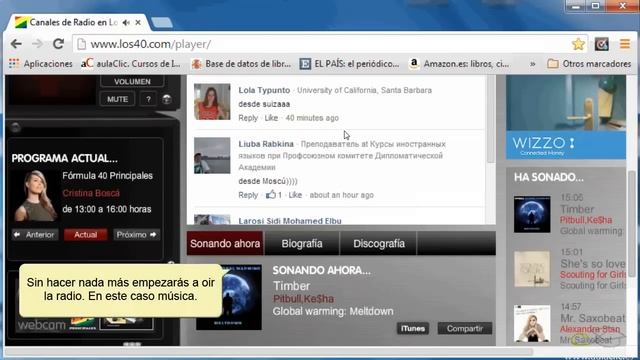This screenshot has width=640, height=360.
Task: Click the She's so lovely album thumbnail
Action: [x=532, y=269]
